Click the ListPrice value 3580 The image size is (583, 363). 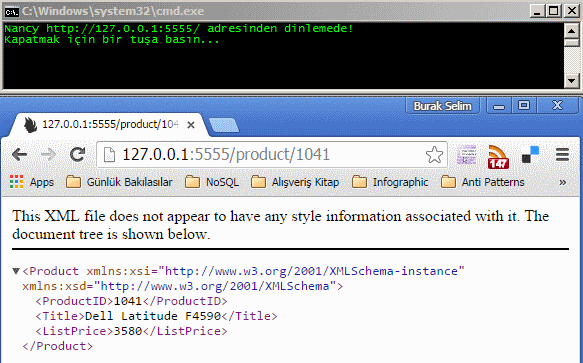pyautogui.click(x=128, y=331)
